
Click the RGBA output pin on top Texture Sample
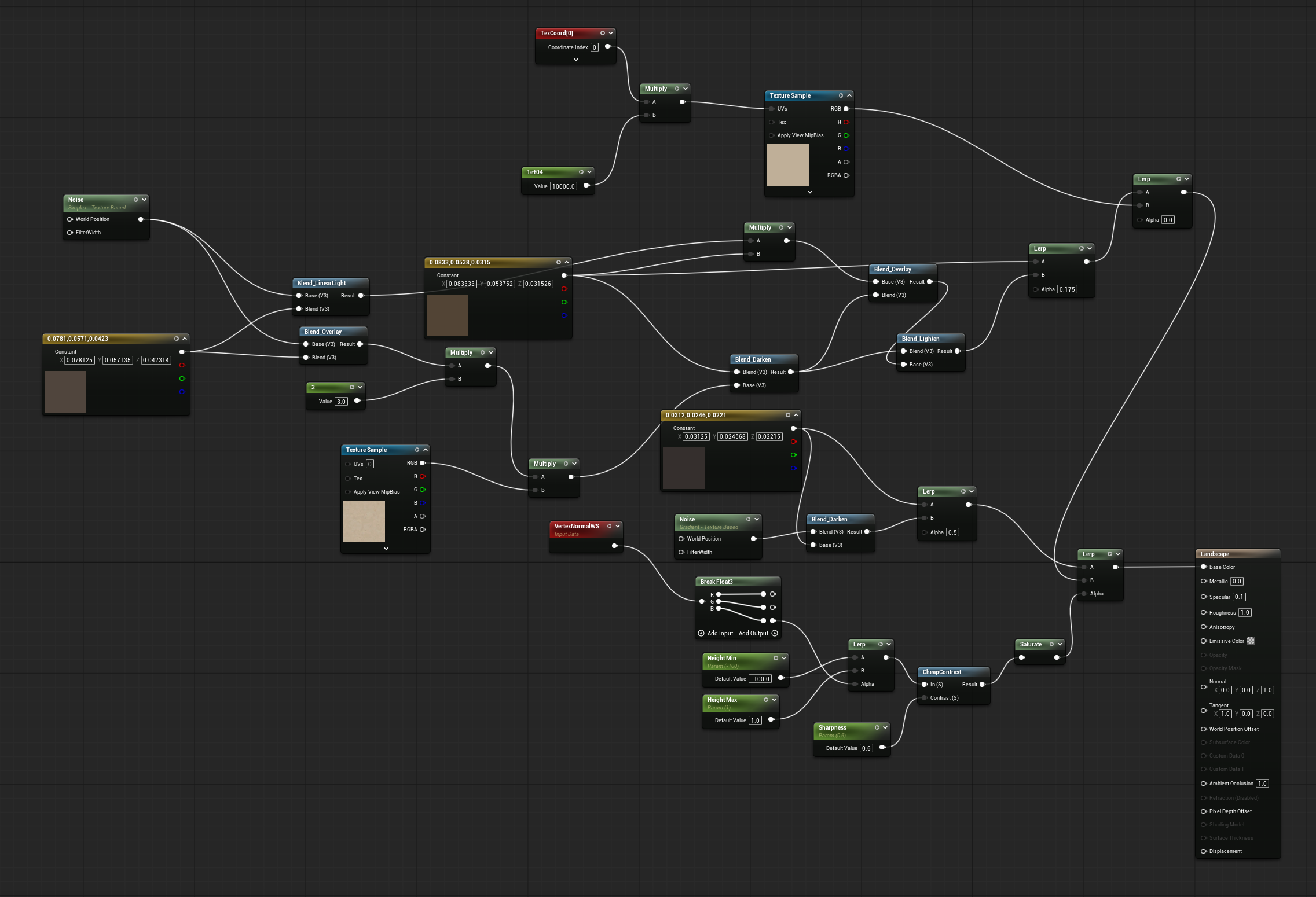846,175
